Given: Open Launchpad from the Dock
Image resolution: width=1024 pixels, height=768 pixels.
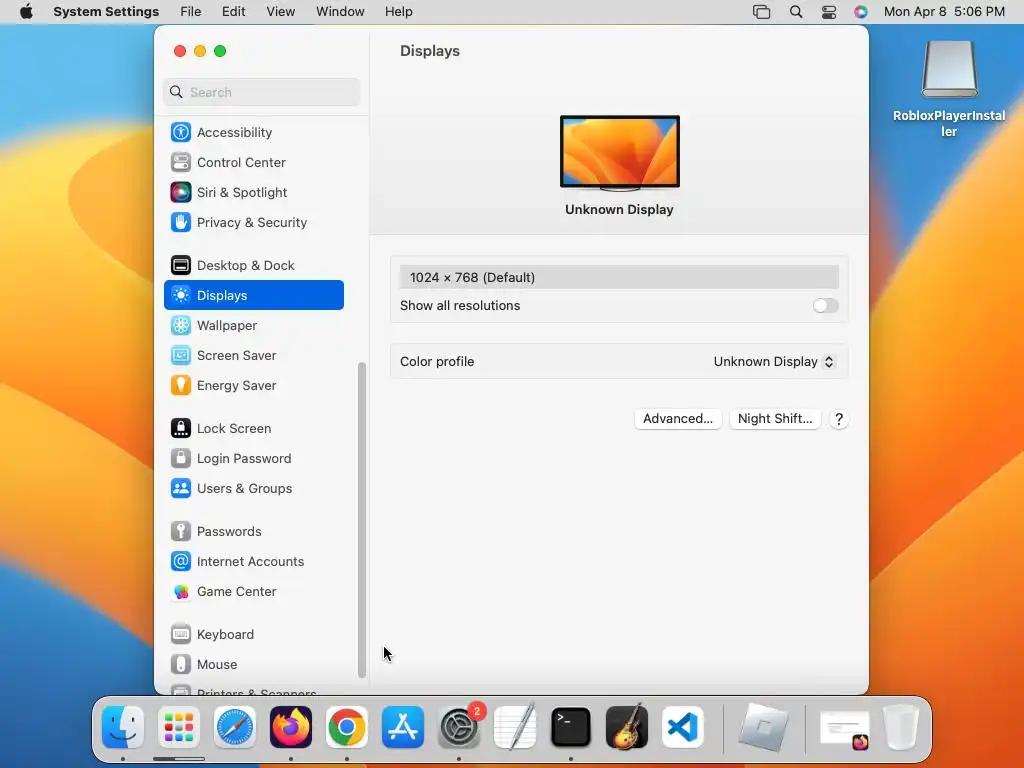Looking at the screenshot, I should [179, 727].
